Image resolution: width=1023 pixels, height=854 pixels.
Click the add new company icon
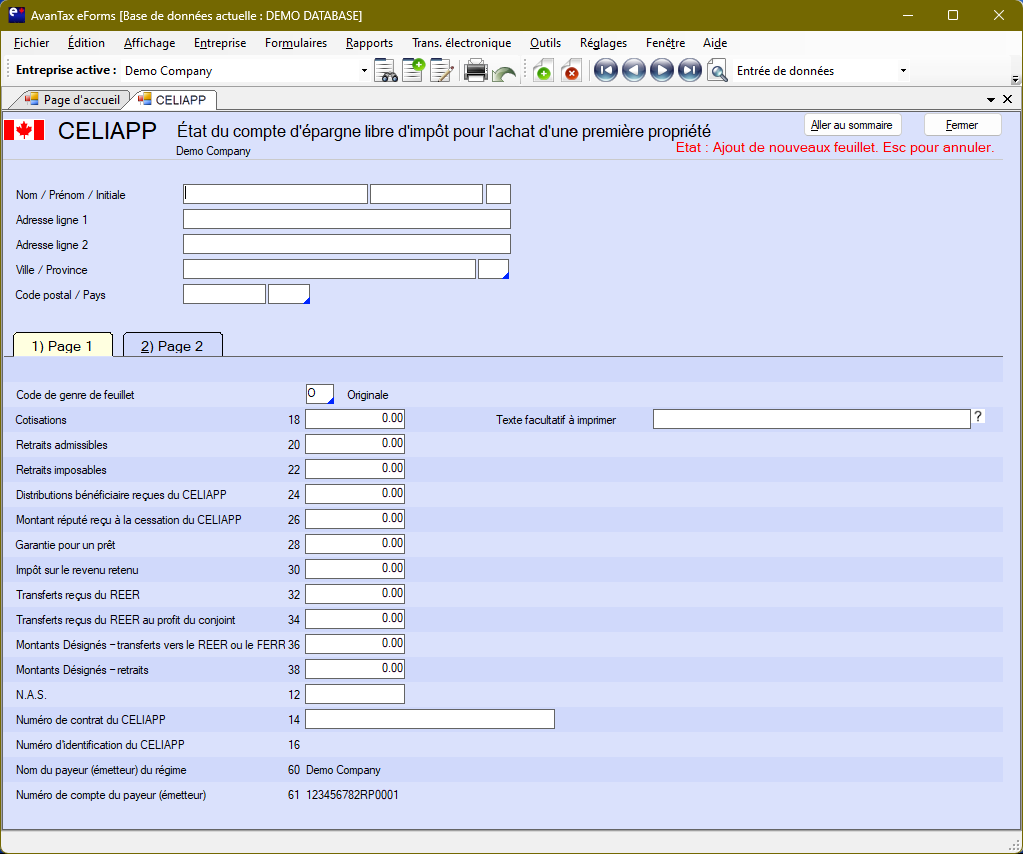click(413, 71)
